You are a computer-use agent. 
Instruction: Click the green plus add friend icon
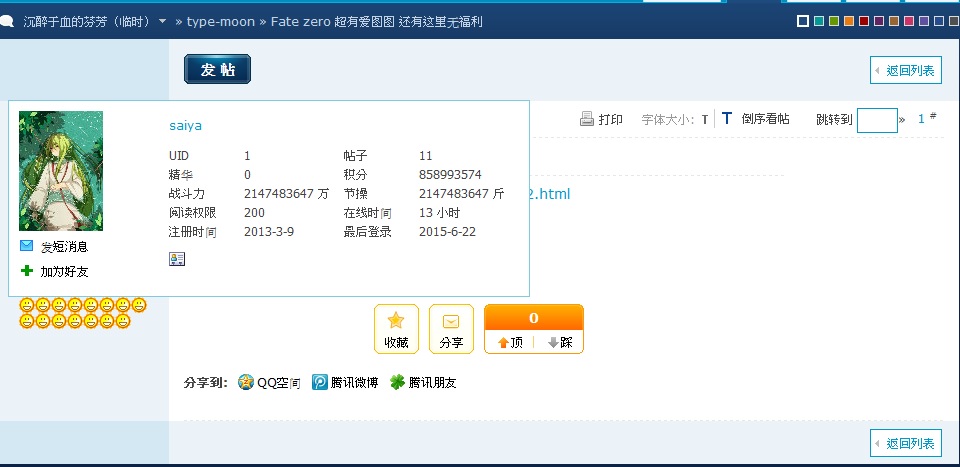click(26, 271)
